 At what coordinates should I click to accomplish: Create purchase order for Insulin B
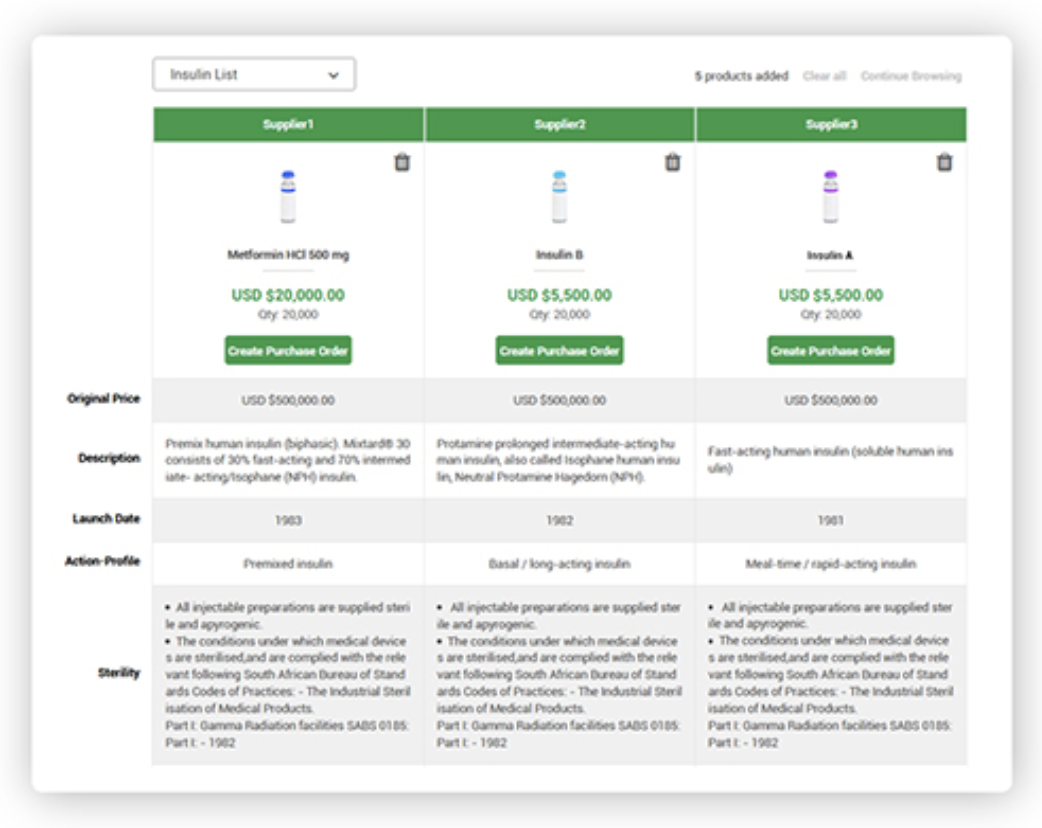pos(560,351)
